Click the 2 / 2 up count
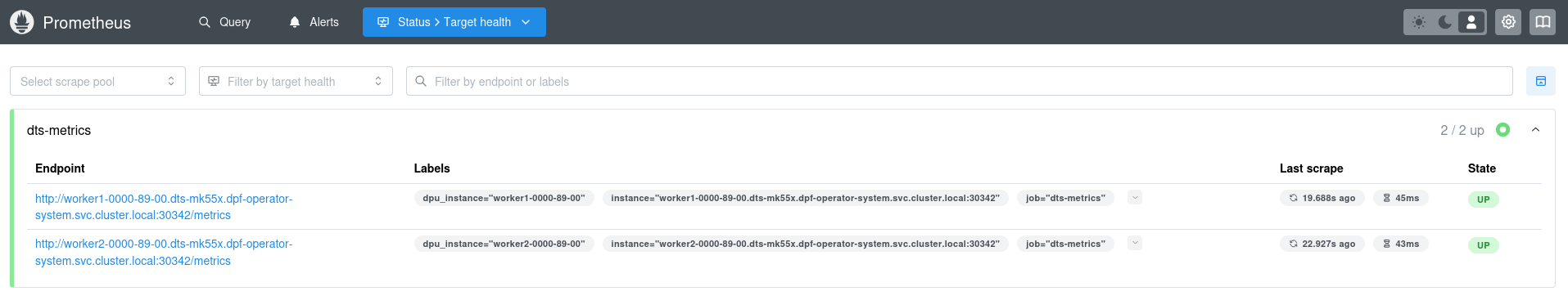Image resolution: width=1568 pixels, height=296 pixels. coord(1462,130)
